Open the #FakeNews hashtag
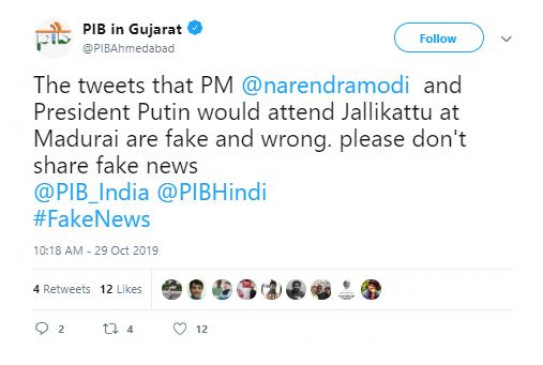 click(x=92, y=219)
